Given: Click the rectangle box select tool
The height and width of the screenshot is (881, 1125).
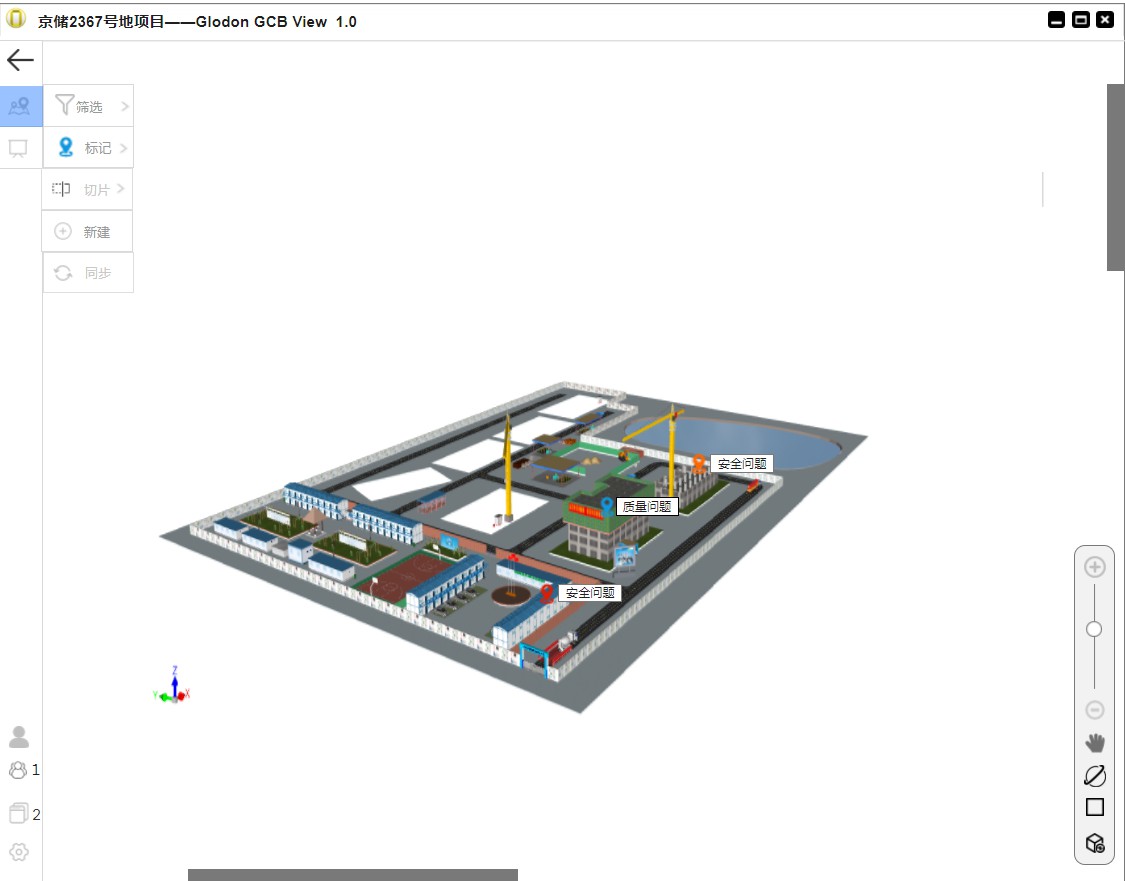Looking at the screenshot, I should pyautogui.click(x=1095, y=807).
